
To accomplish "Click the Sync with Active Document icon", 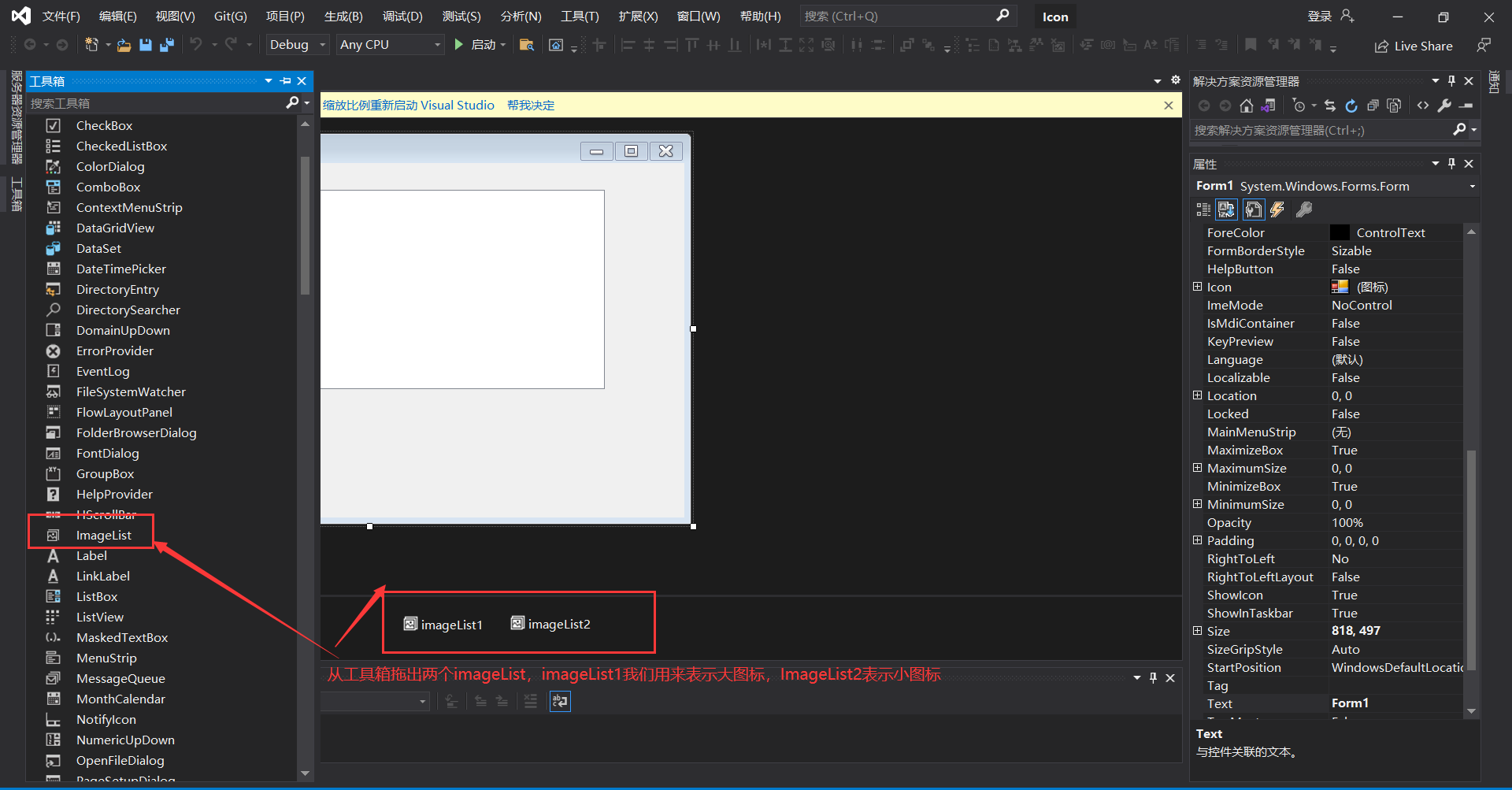I will pos(1330,106).
